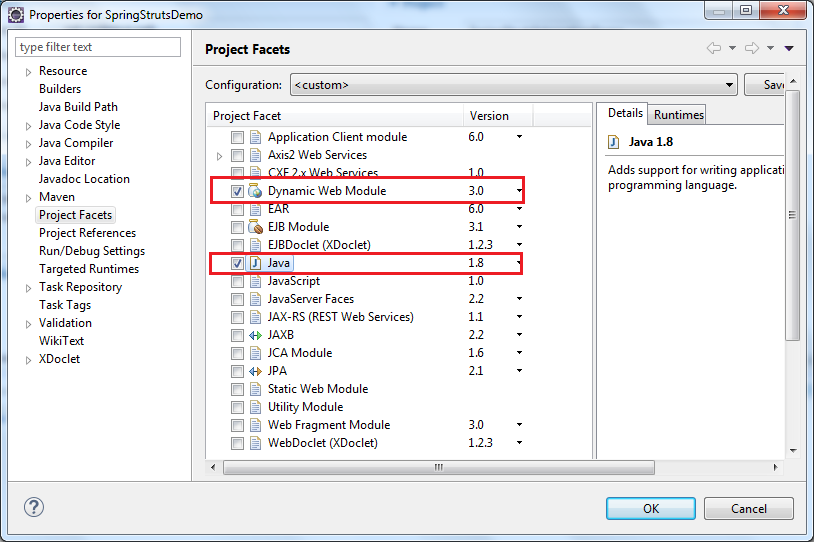Viewport: 814px width, 542px height.
Task: Click the forward navigation arrow icon
Action: 752,48
